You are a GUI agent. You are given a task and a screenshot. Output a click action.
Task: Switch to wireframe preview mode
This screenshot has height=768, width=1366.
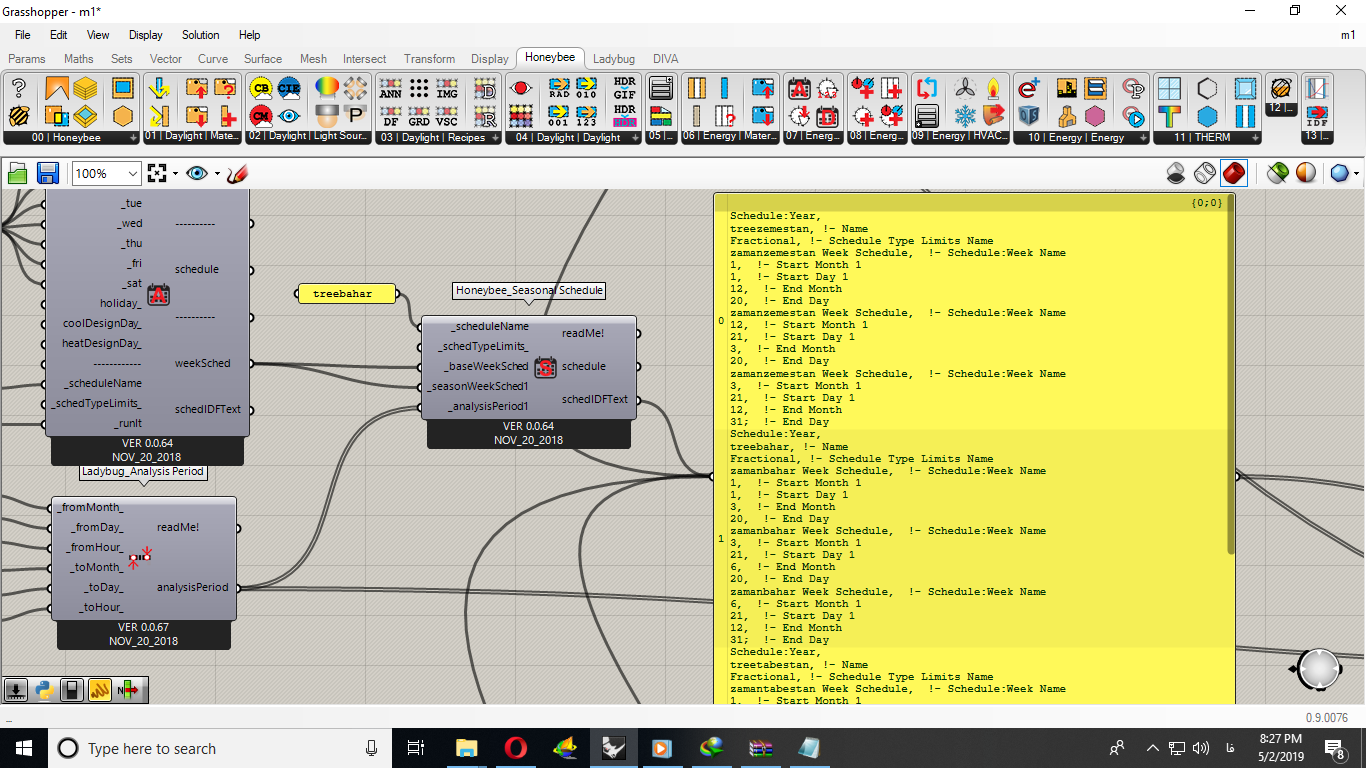point(1205,173)
